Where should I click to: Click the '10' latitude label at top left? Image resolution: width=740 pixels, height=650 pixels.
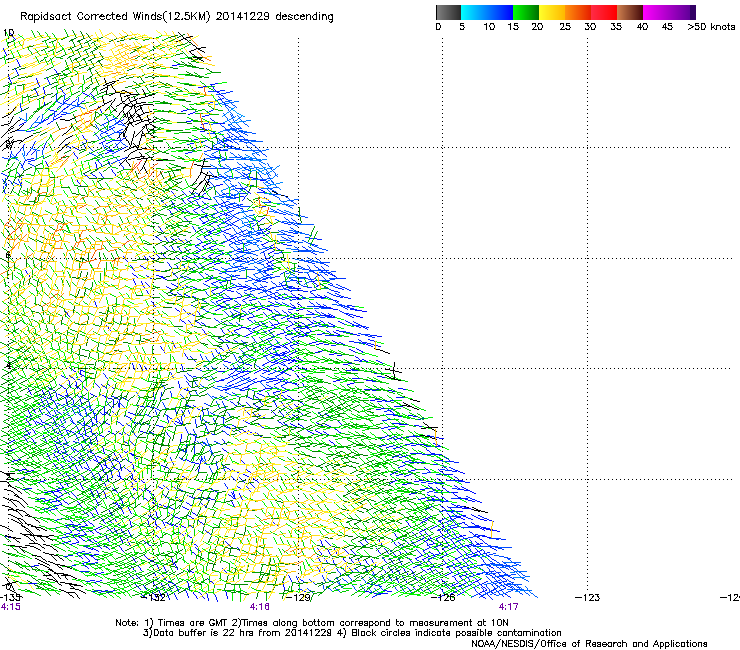click(x=8, y=33)
